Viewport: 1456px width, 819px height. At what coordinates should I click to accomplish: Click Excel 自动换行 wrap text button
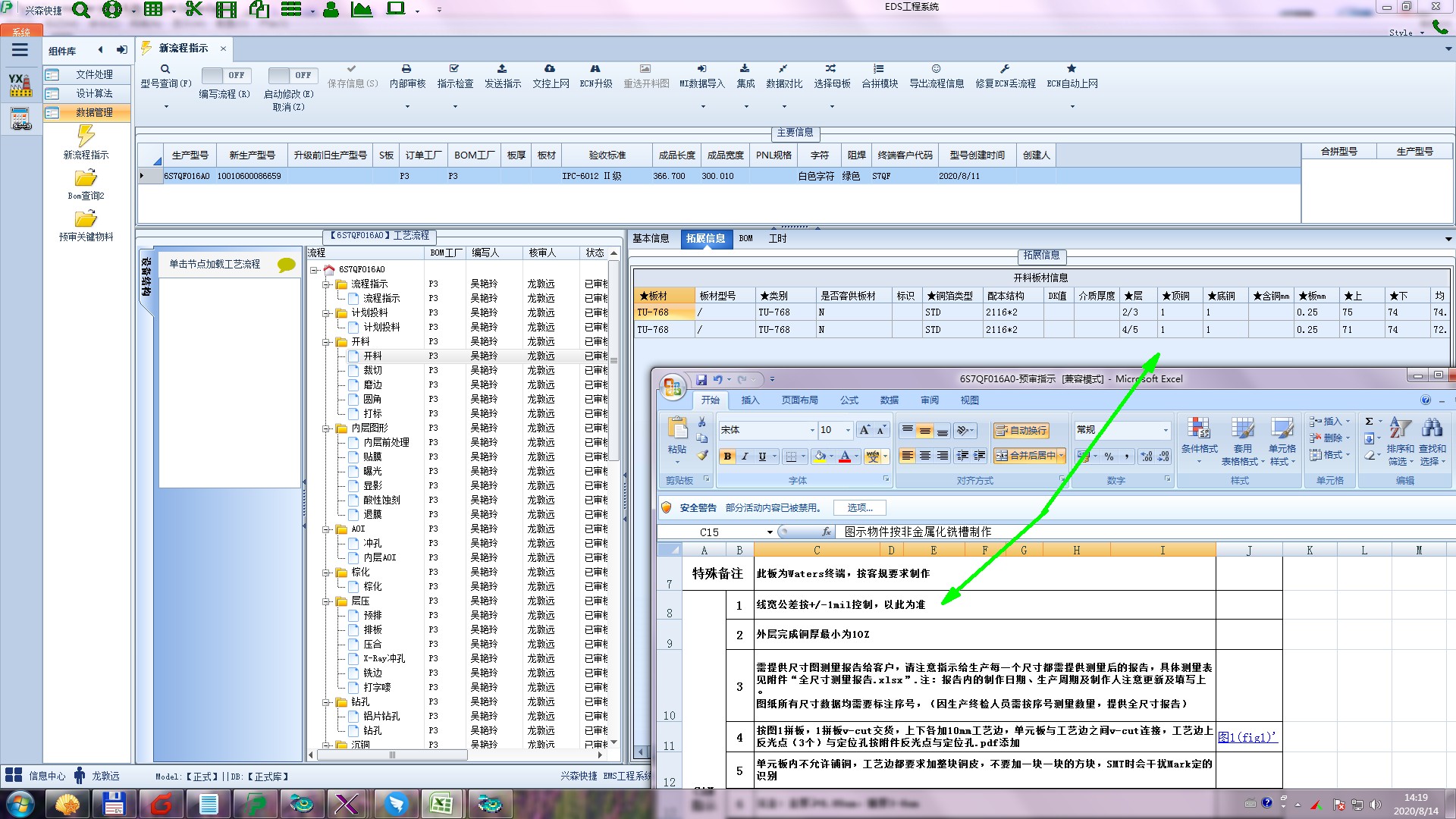pos(1021,430)
